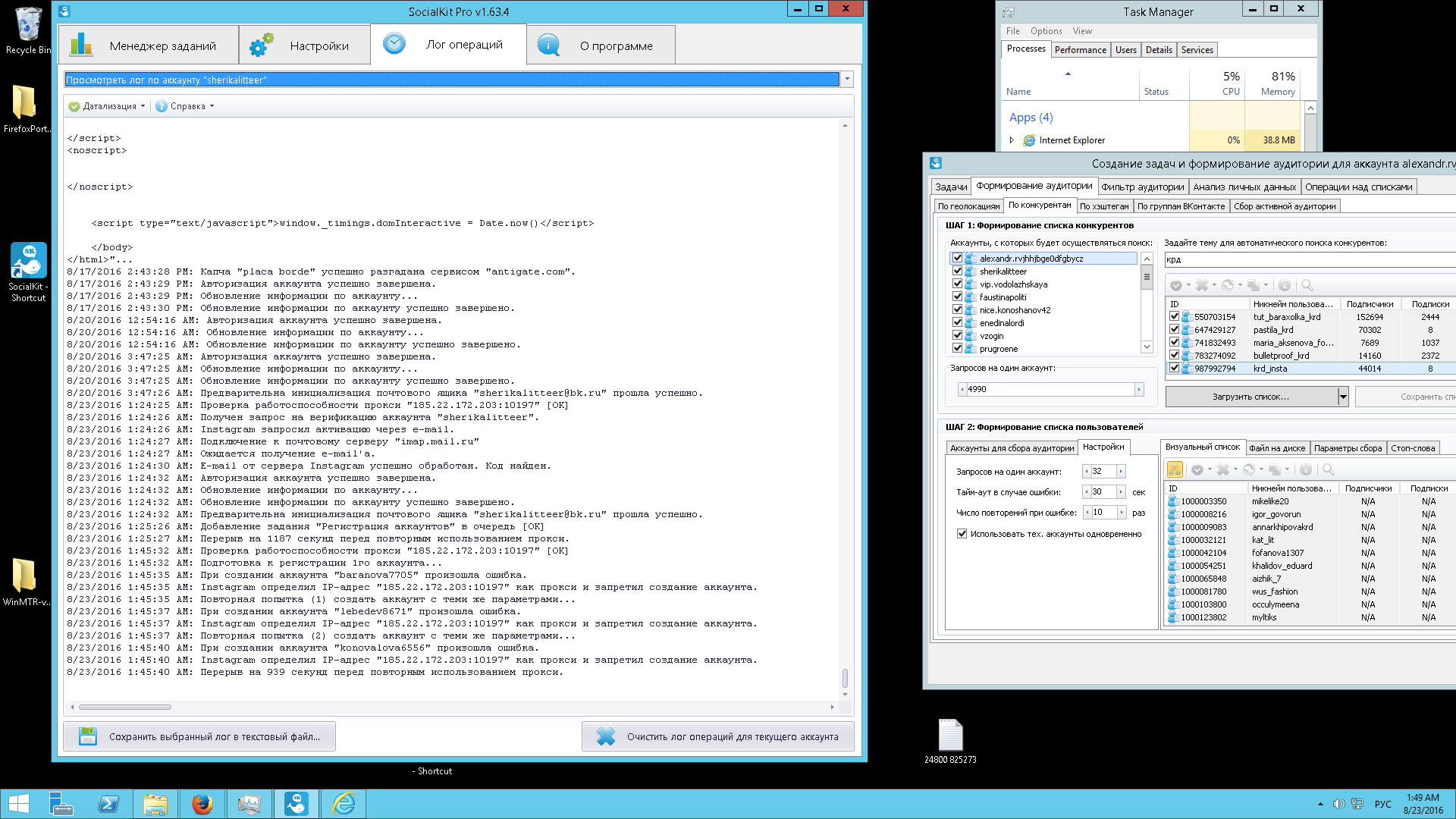1456x819 pixels.
Task: Increase the 4990 requests per account value
Action: pos(1138,389)
